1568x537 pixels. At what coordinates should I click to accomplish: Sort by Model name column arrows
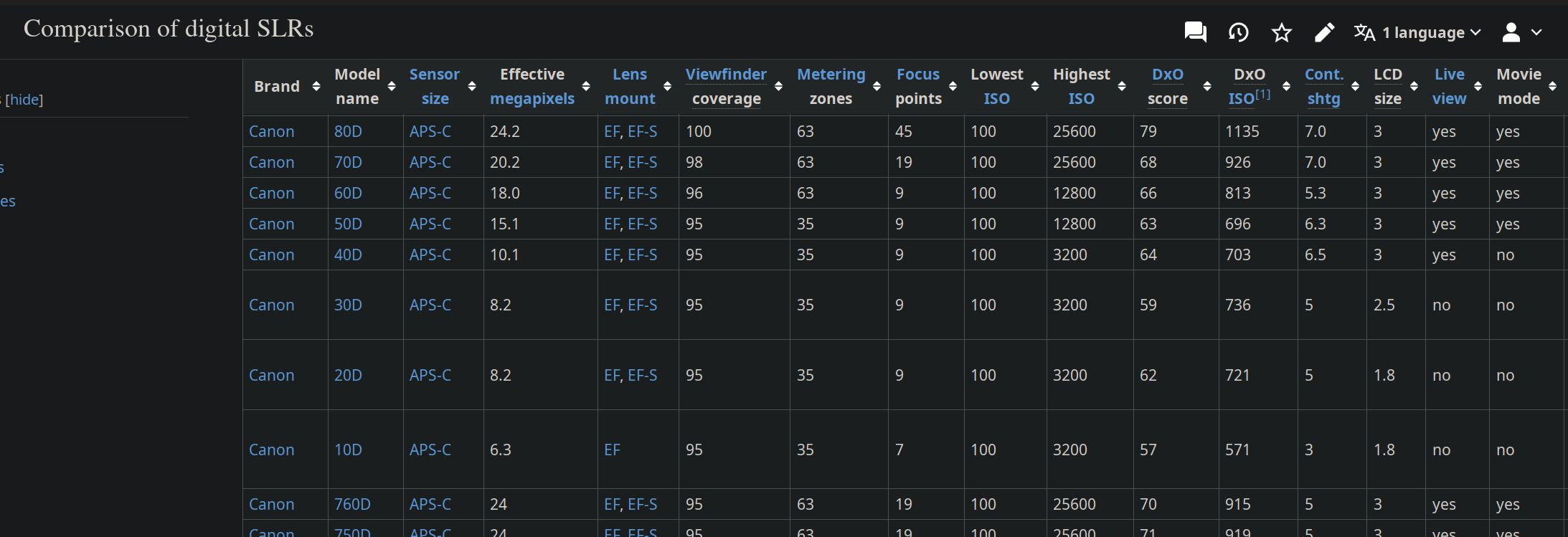[392, 86]
